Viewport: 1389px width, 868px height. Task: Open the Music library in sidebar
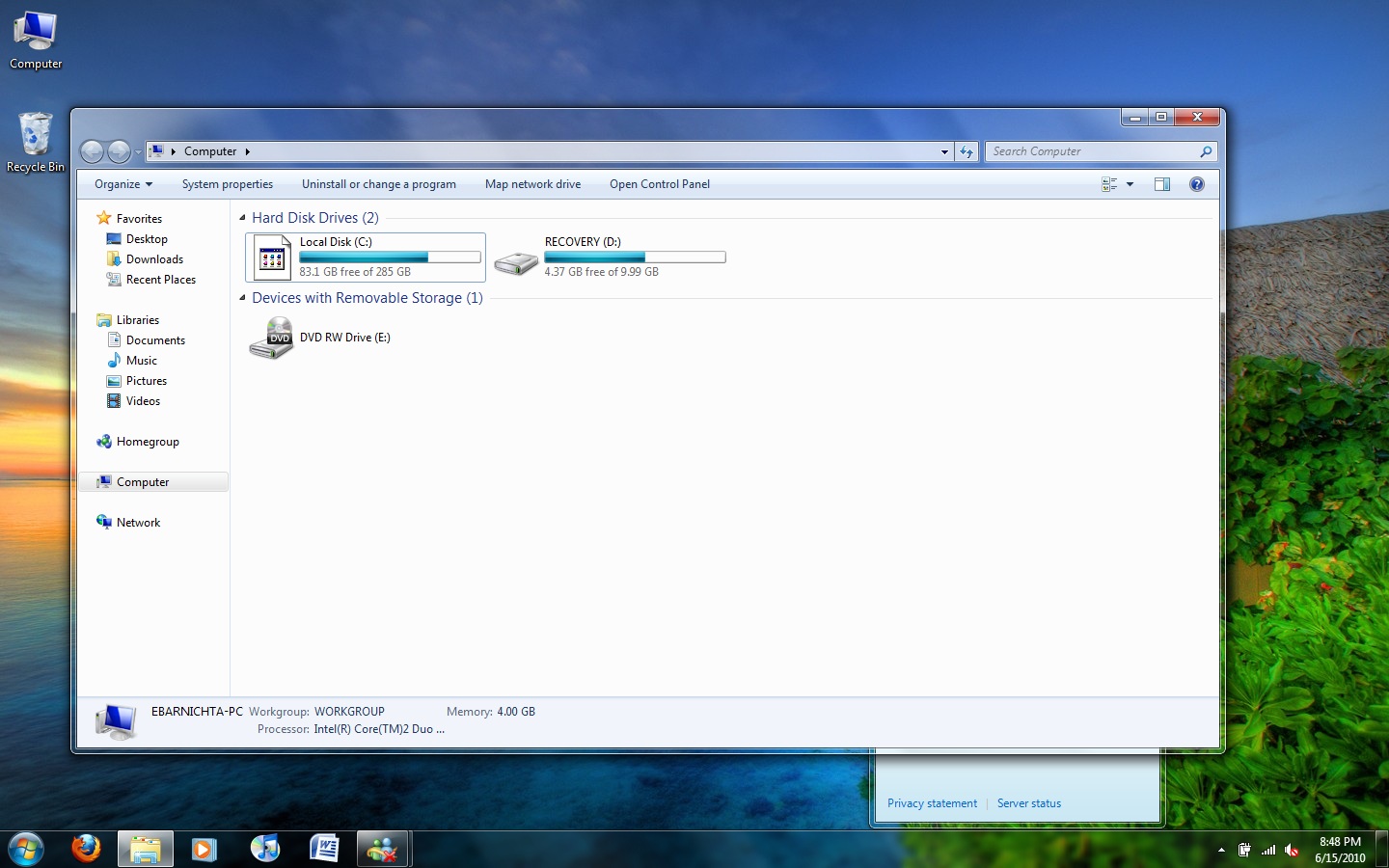[142, 360]
